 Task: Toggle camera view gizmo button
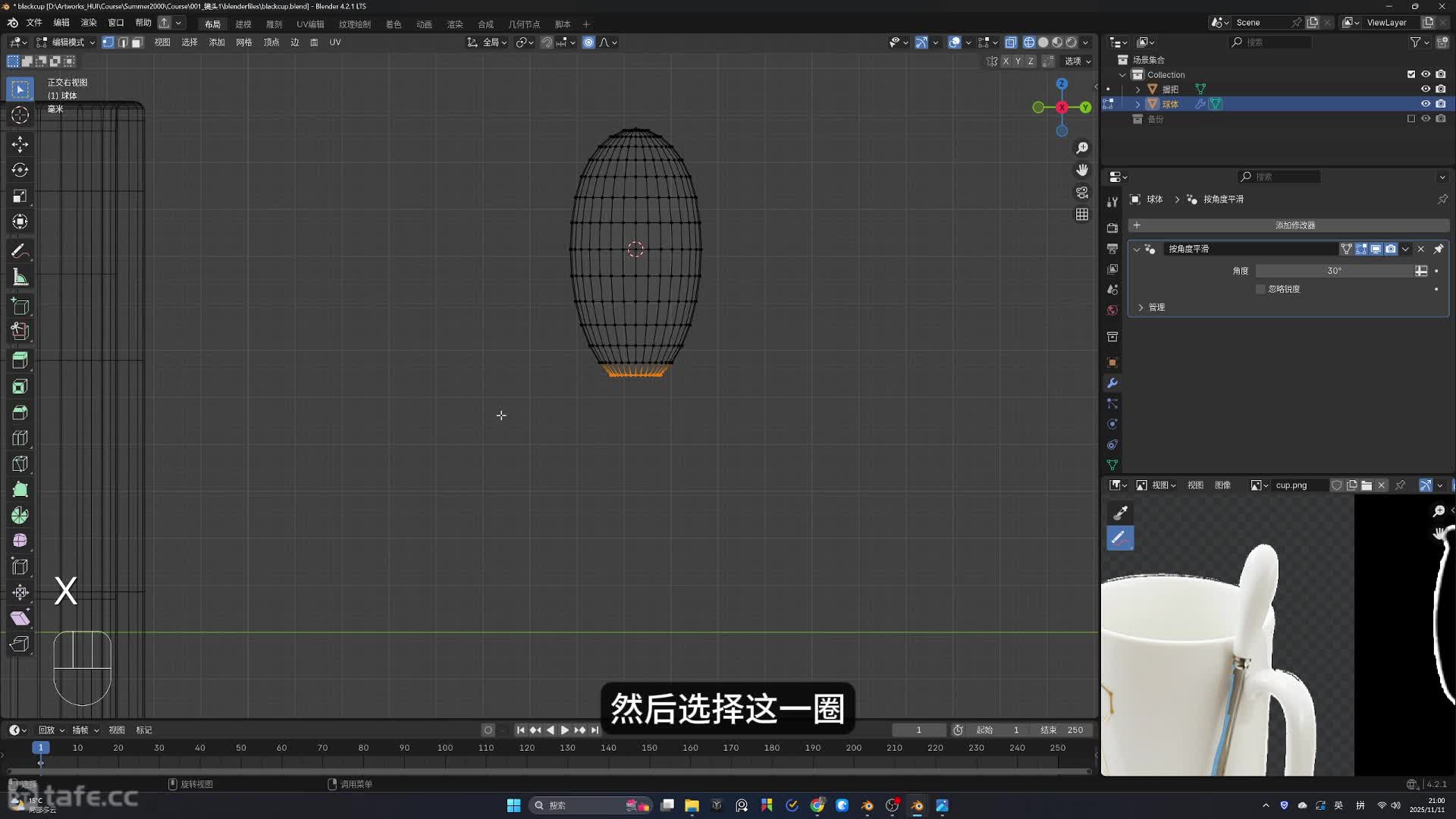(1082, 193)
